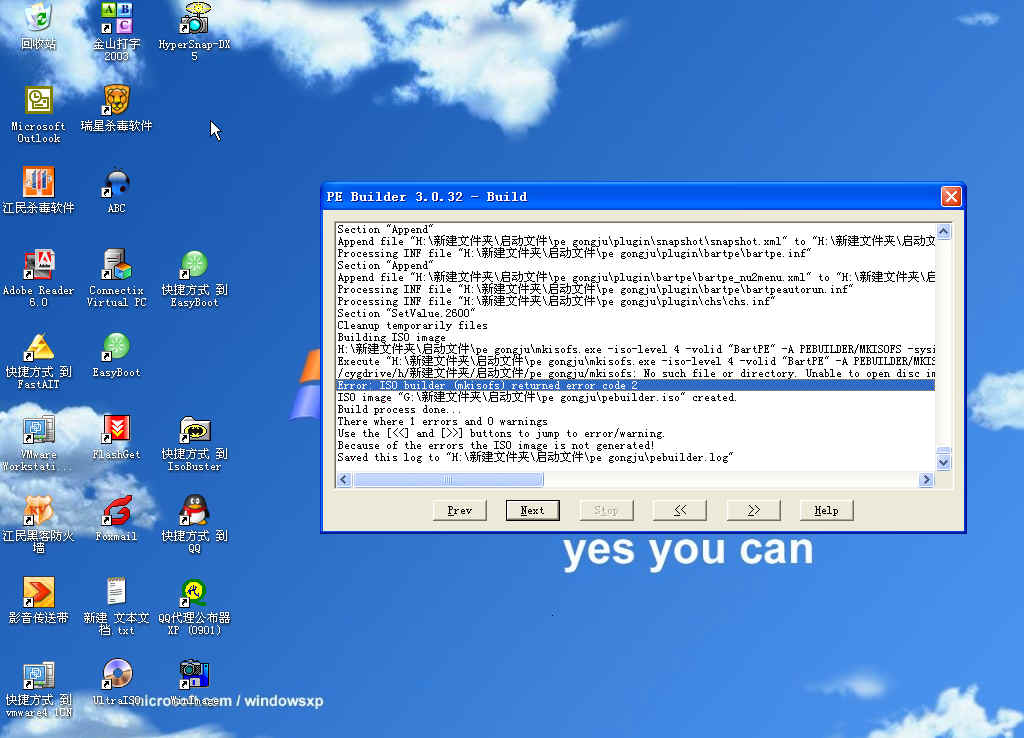Click the 'Building ISO image' log line
This screenshot has width=1024, height=738.
[x=391, y=338]
